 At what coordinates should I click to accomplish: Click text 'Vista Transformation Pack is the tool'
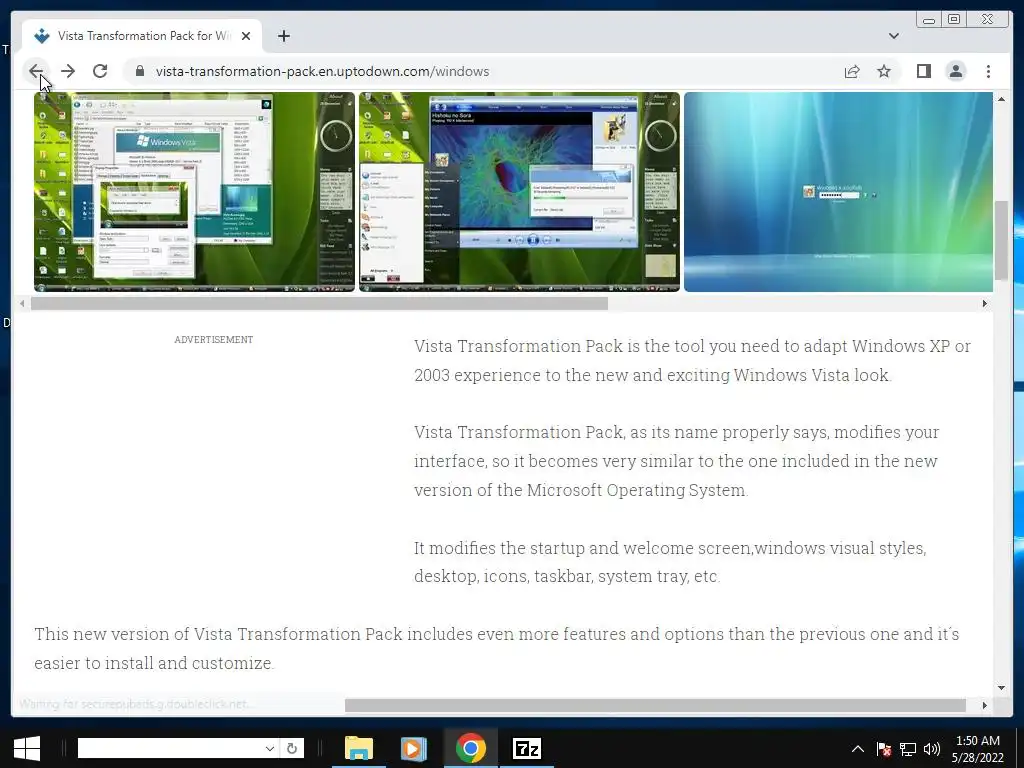tap(558, 346)
